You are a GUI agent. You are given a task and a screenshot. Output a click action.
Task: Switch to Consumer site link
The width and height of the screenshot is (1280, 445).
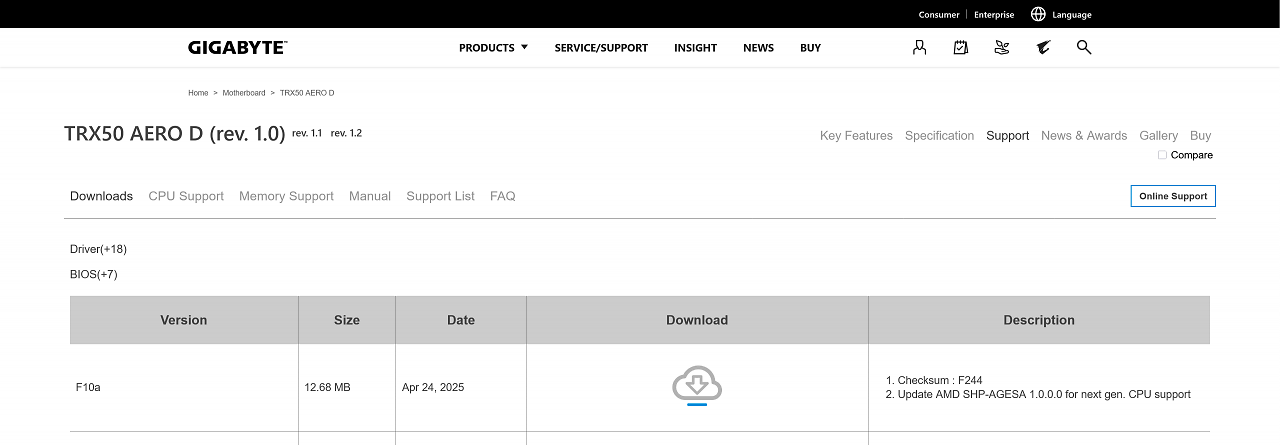click(939, 15)
